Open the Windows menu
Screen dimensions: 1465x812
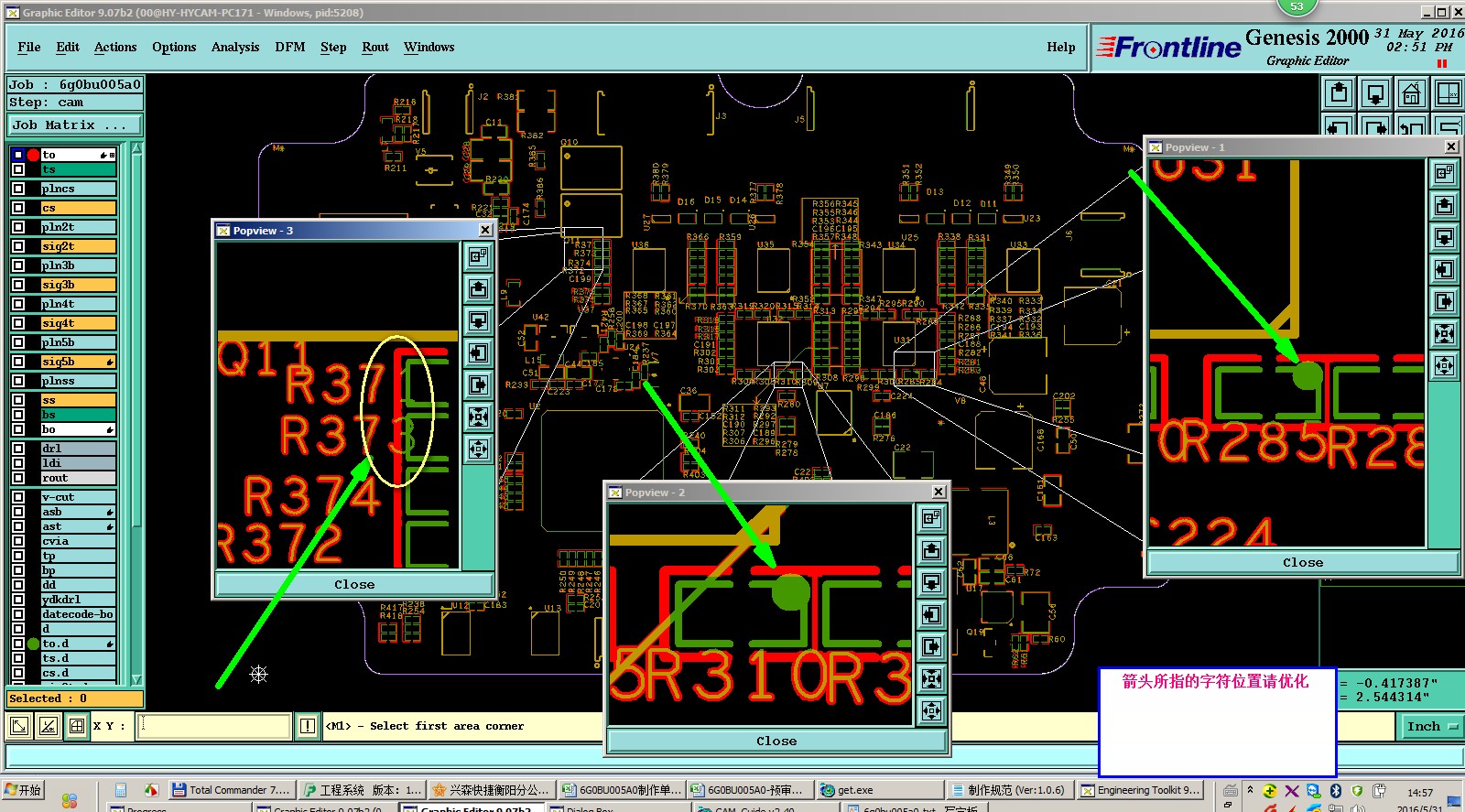coord(429,48)
